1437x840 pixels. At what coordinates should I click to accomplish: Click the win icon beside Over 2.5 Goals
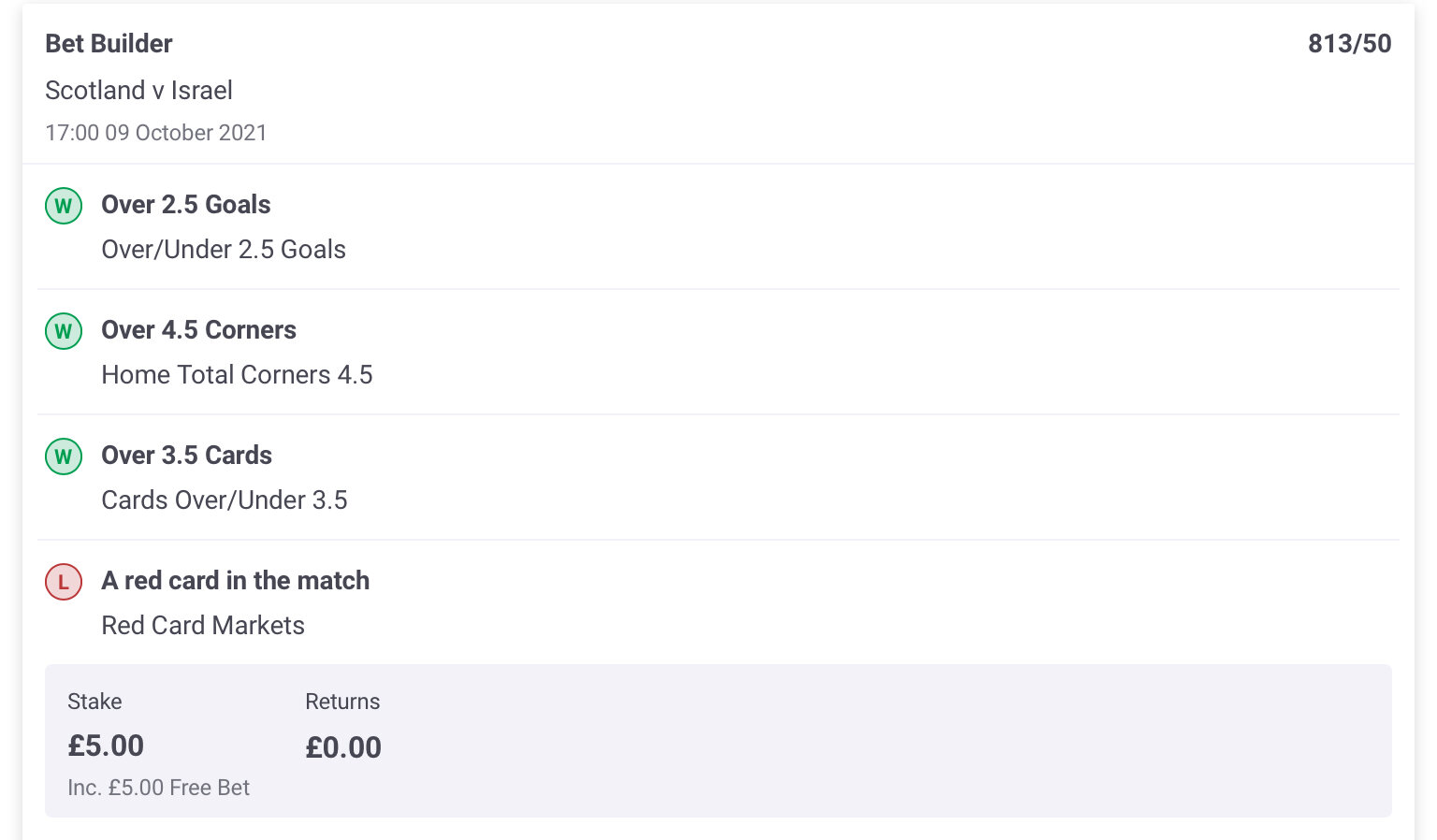64,206
